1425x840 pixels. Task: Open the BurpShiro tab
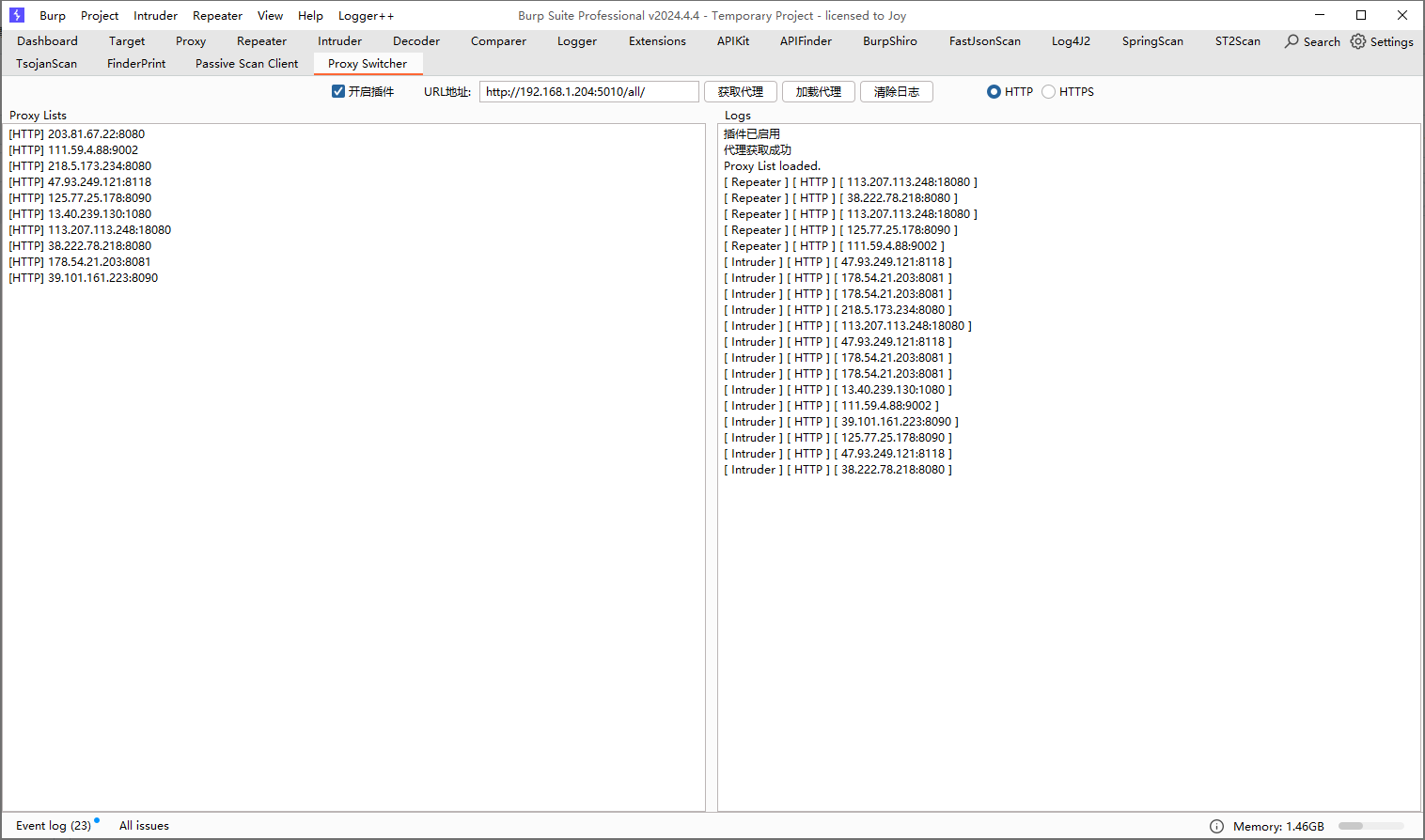[x=890, y=41]
